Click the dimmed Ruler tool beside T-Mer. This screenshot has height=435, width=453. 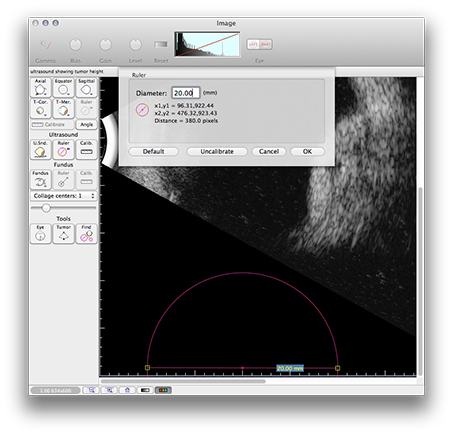point(86,108)
